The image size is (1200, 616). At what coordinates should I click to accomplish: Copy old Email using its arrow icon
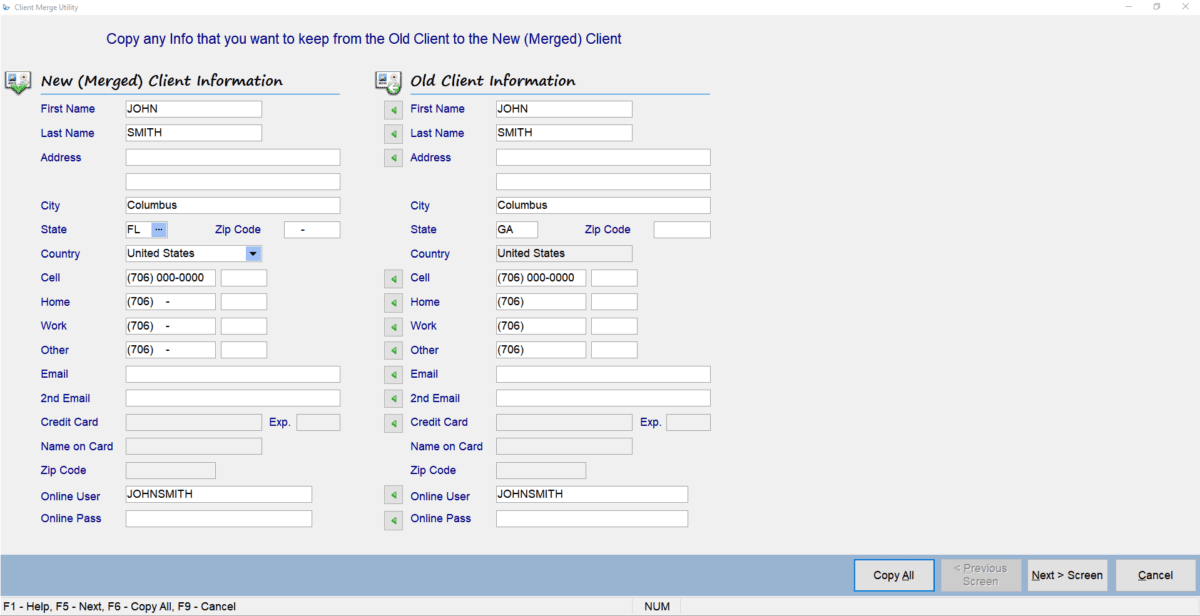click(x=393, y=374)
